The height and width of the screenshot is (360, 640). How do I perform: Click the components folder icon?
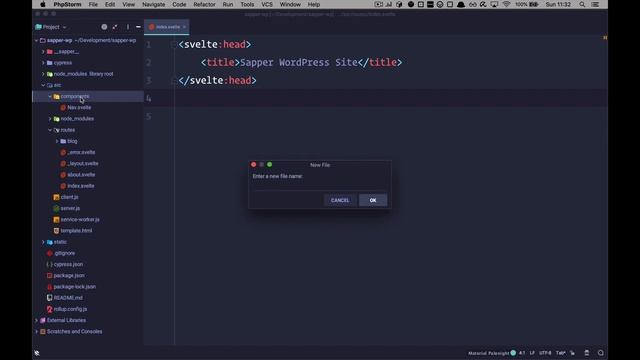(56, 96)
